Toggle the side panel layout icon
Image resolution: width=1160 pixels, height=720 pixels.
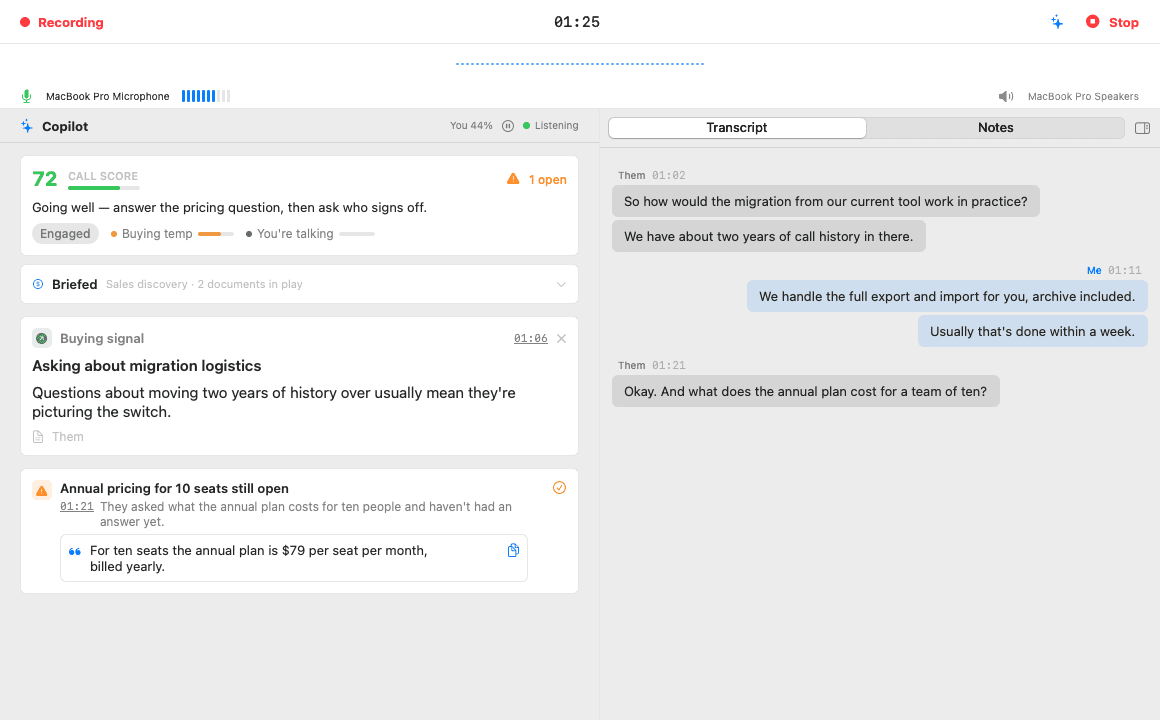1142,128
